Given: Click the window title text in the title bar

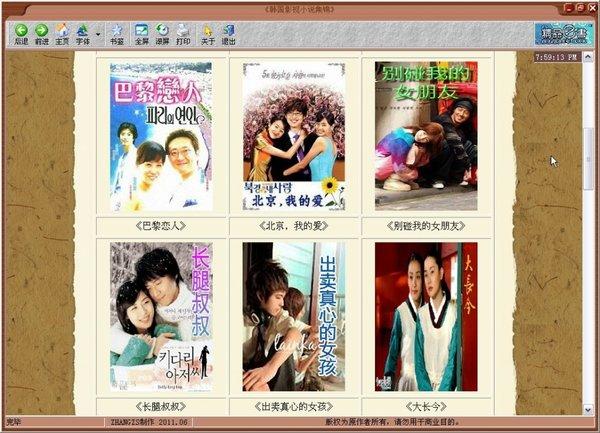Looking at the screenshot, I should pyautogui.click(x=299, y=9).
